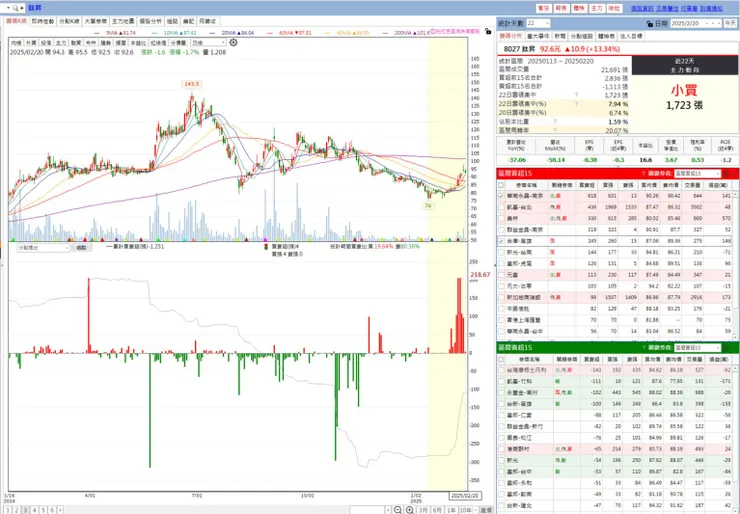Click the crosshair target icon beside 日線

(x=233, y=42)
